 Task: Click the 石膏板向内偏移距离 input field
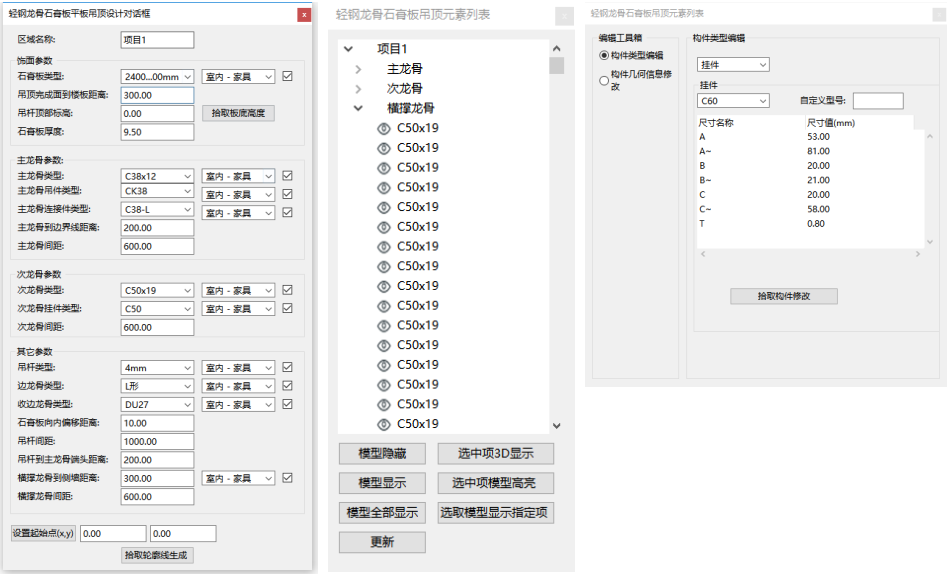coord(157,423)
